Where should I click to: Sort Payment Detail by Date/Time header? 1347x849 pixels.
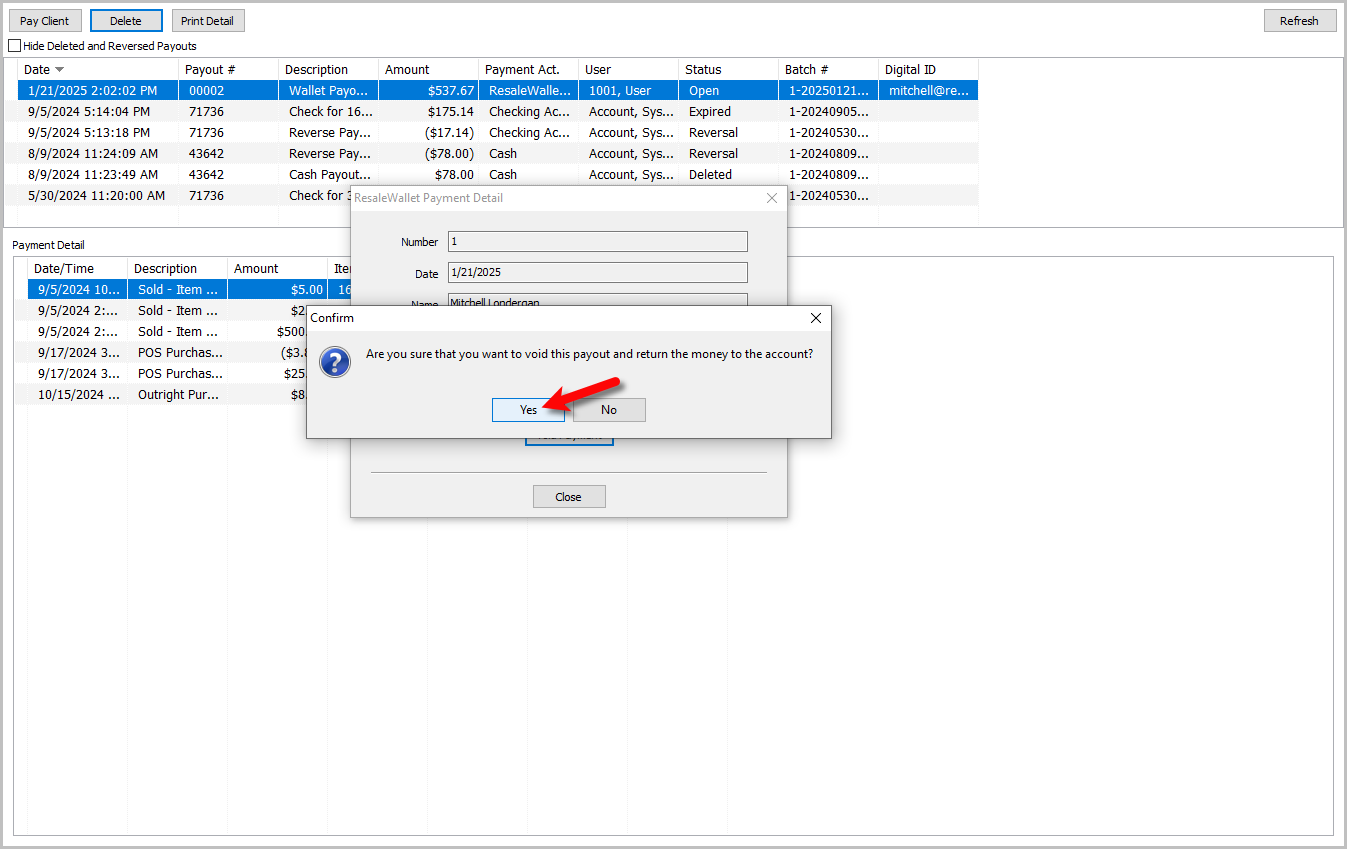click(77, 269)
